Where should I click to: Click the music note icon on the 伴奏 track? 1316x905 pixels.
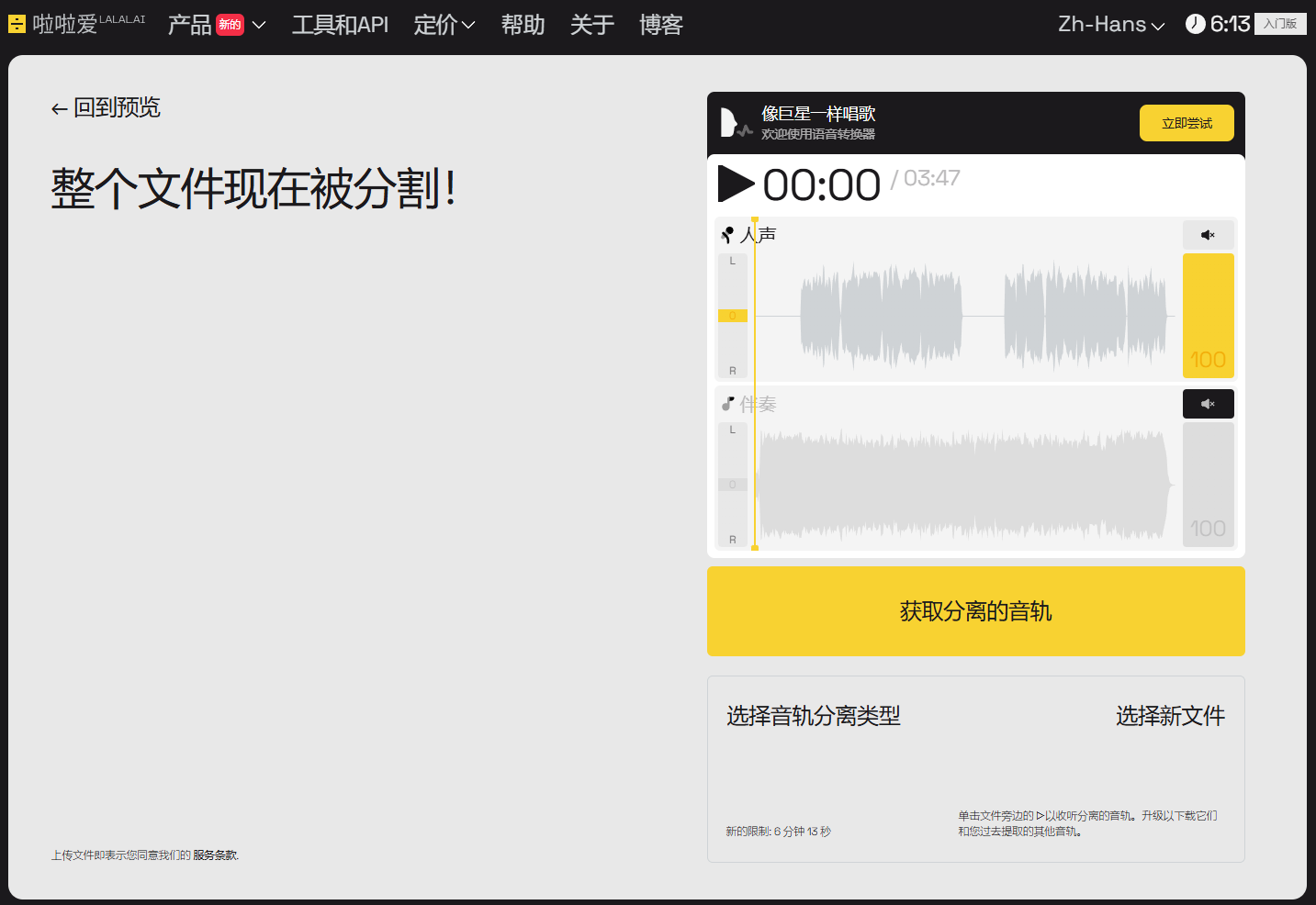click(727, 403)
